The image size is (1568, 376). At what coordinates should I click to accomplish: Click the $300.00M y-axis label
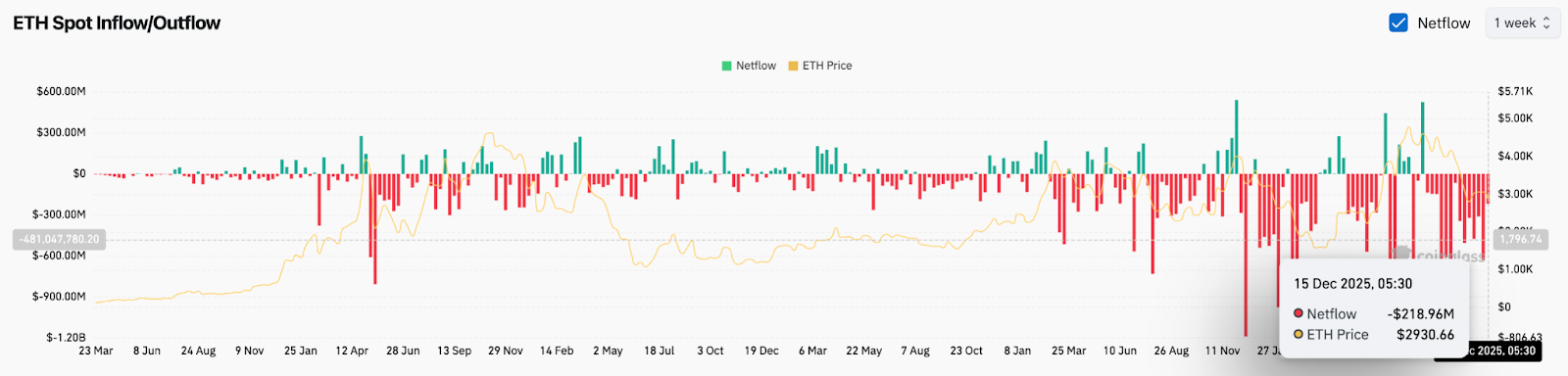[61, 132]
